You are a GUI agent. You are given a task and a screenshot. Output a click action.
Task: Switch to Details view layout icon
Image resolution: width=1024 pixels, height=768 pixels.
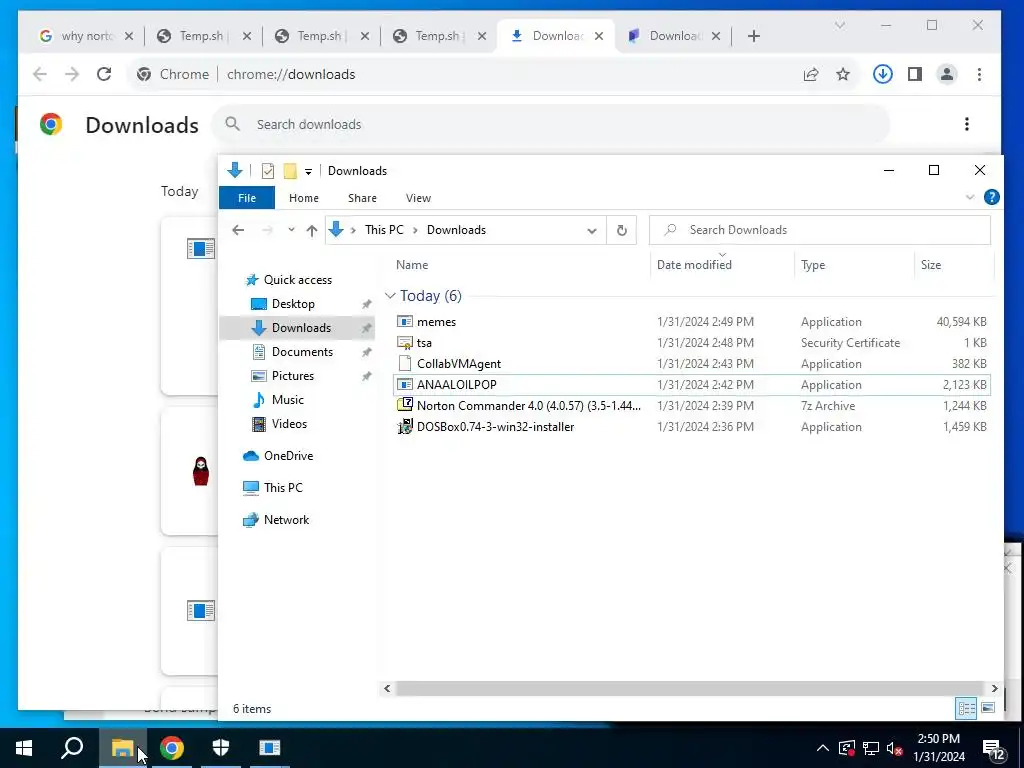(967, 708)
